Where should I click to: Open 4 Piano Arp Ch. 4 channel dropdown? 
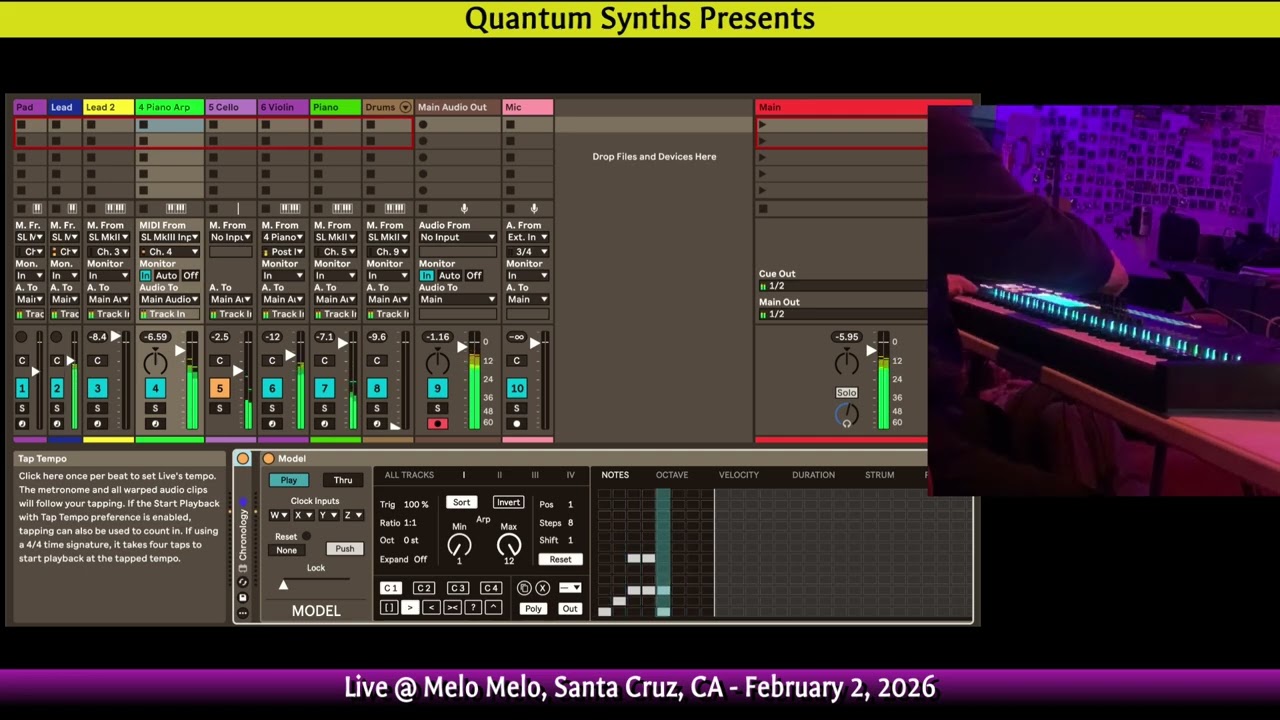coord(168,252)
